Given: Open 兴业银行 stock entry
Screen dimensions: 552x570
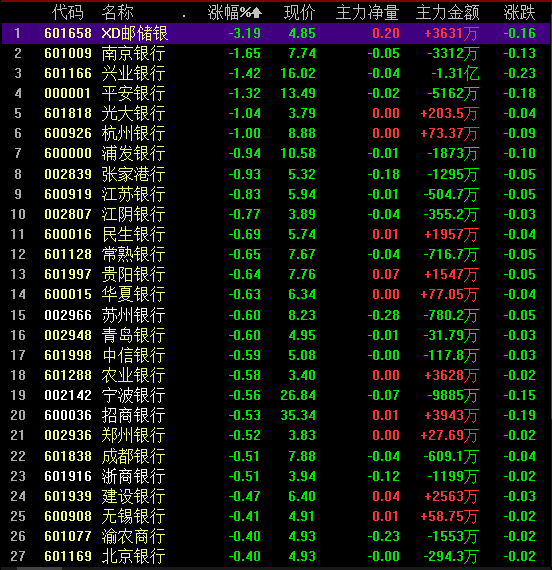Looking at the screenshot, I should click(133, 73).
